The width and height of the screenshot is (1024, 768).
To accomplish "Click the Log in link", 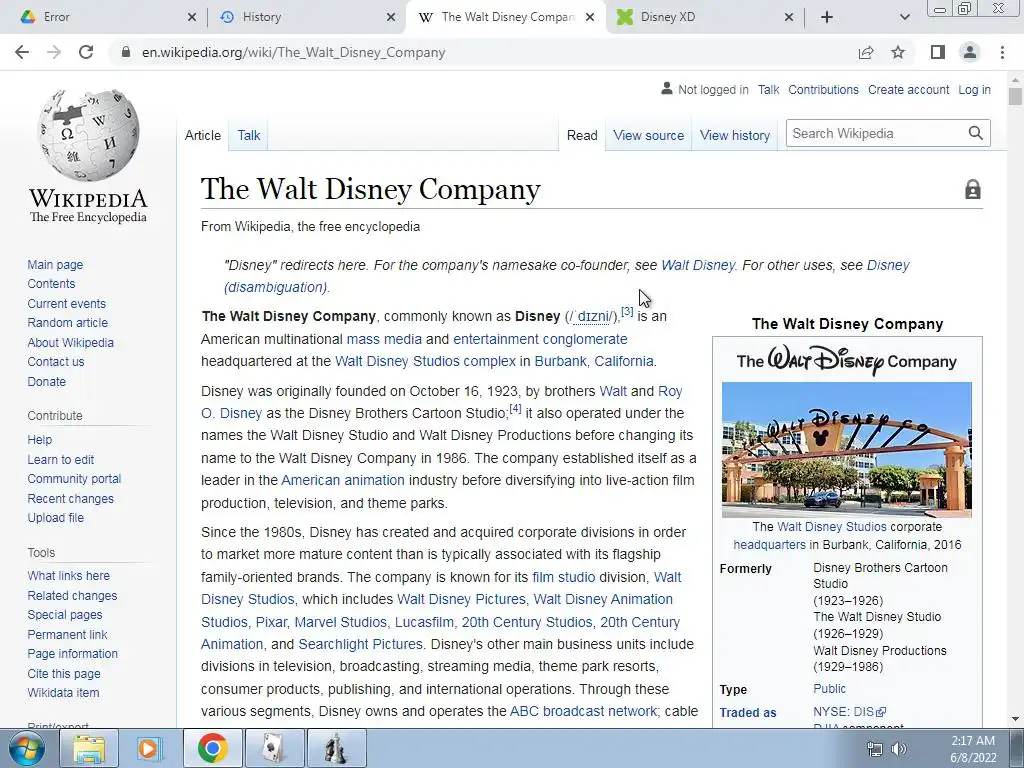I will coord(974,89).
